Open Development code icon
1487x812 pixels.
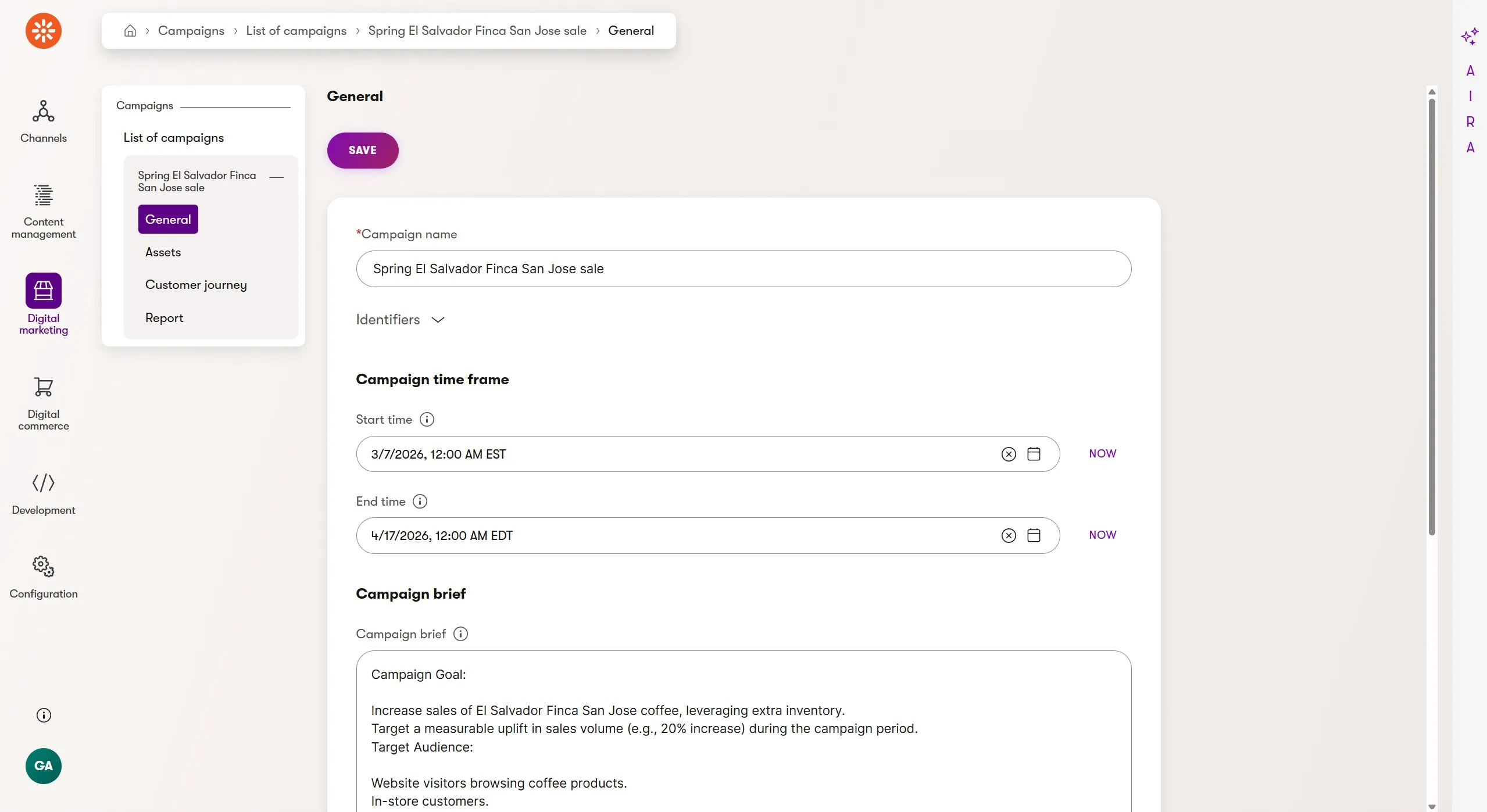point(43,482)
